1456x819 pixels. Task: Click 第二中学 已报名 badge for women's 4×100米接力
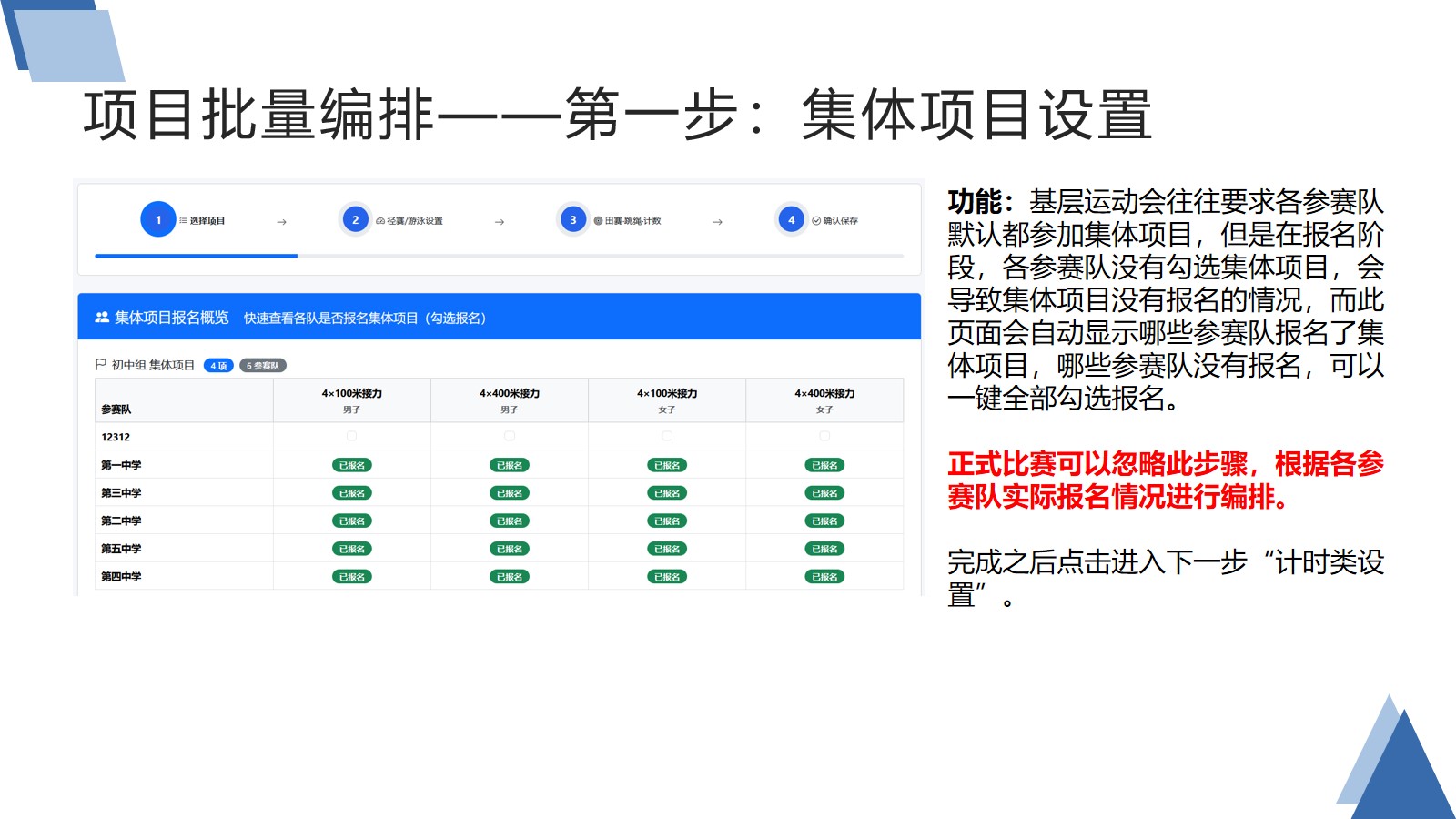[667, 521]
